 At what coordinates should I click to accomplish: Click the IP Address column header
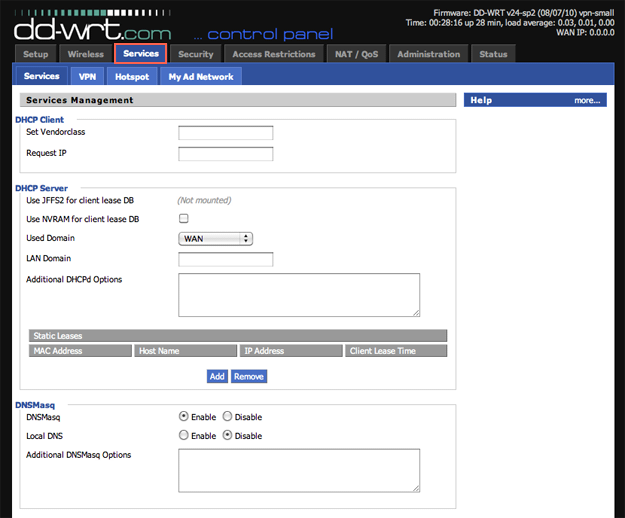tap(291, 351)
